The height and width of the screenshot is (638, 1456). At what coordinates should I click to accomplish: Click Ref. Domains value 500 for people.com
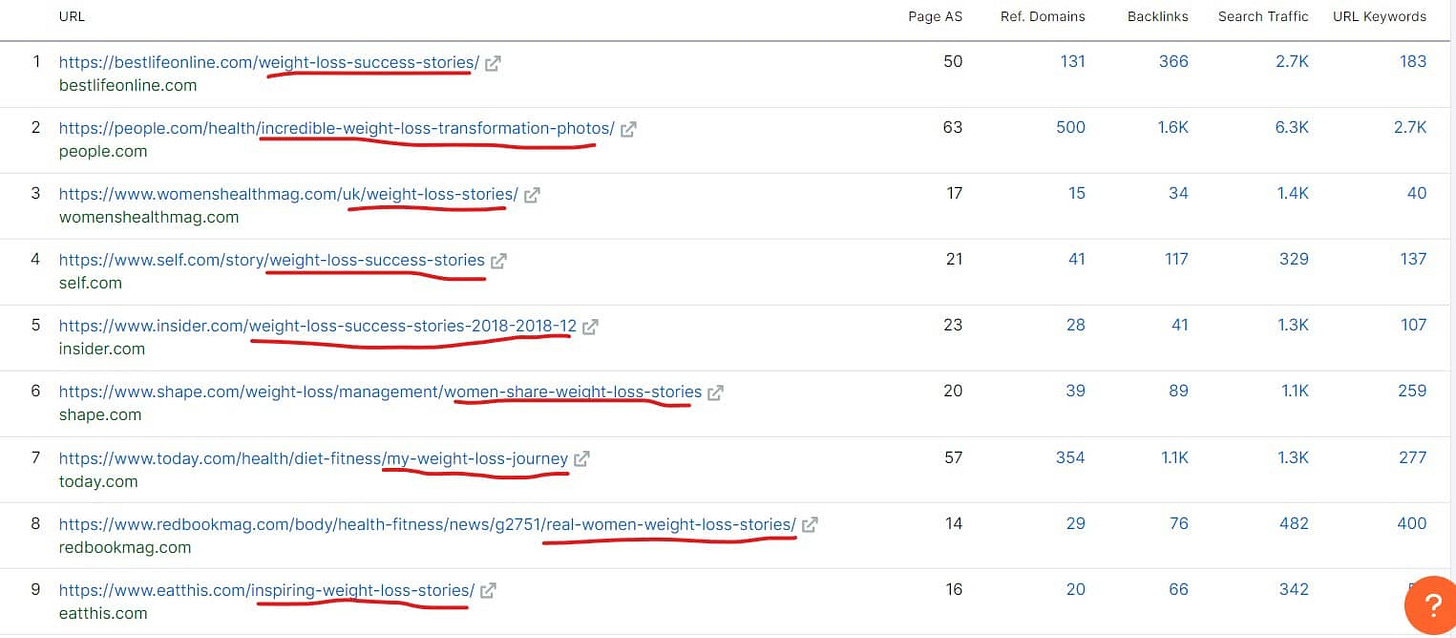point(1071,127)
